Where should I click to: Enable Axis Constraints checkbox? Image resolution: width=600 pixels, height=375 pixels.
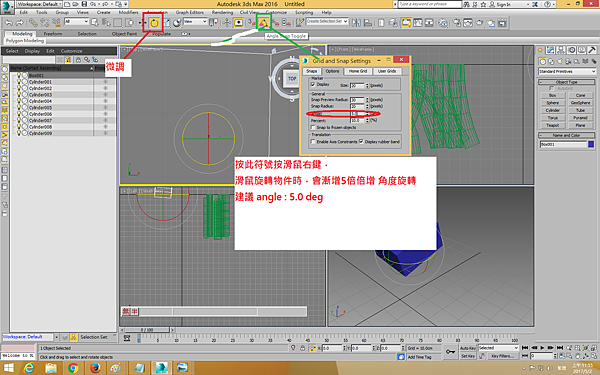(313, 142)
